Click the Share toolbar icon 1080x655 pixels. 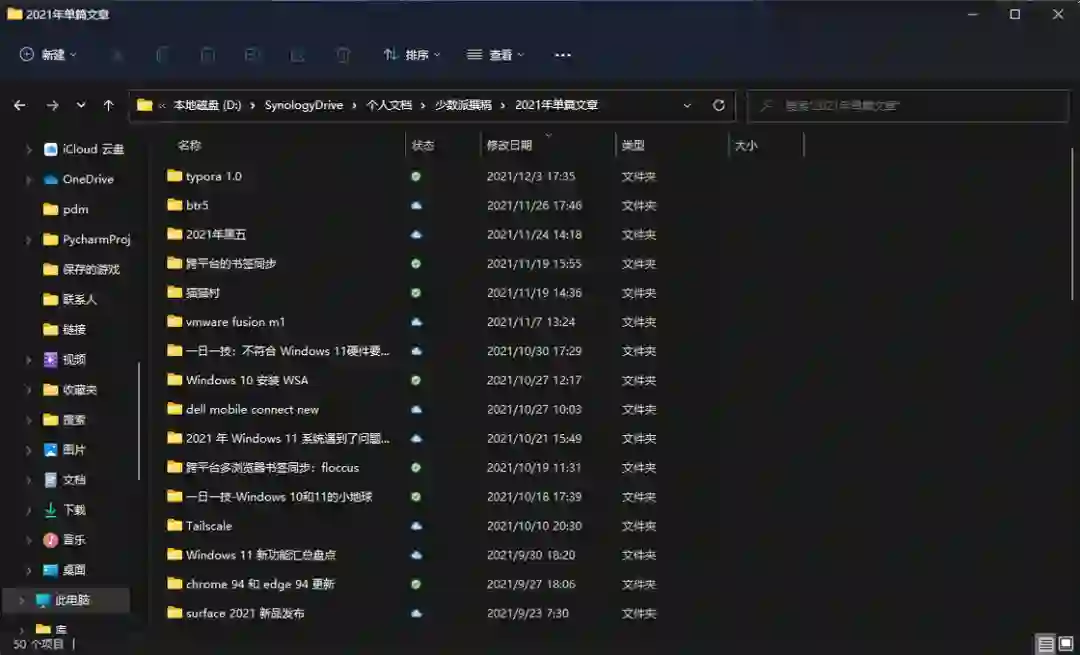298,55
